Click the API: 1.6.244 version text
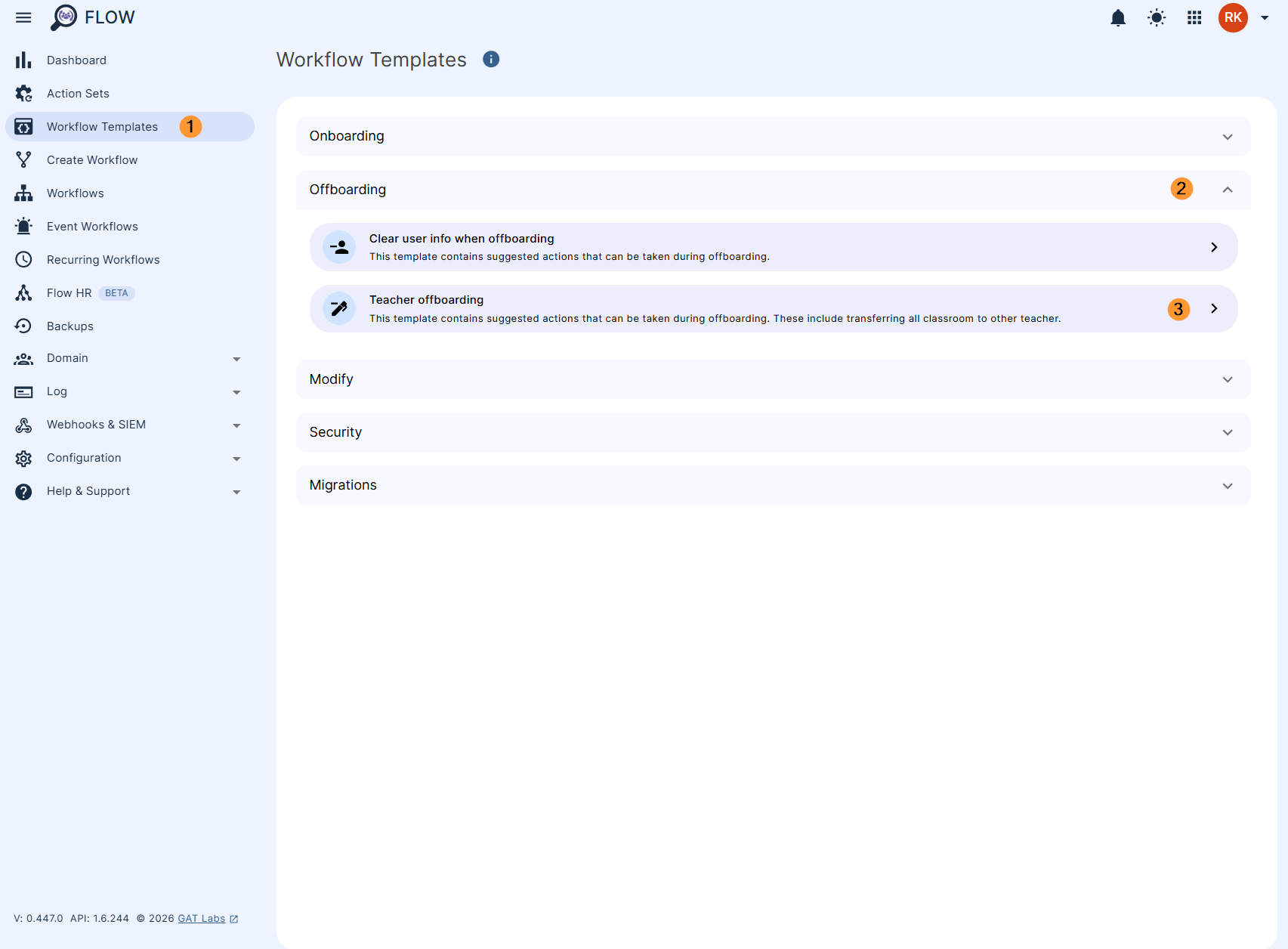The image size is (1288, 949). tap(100, 919)
